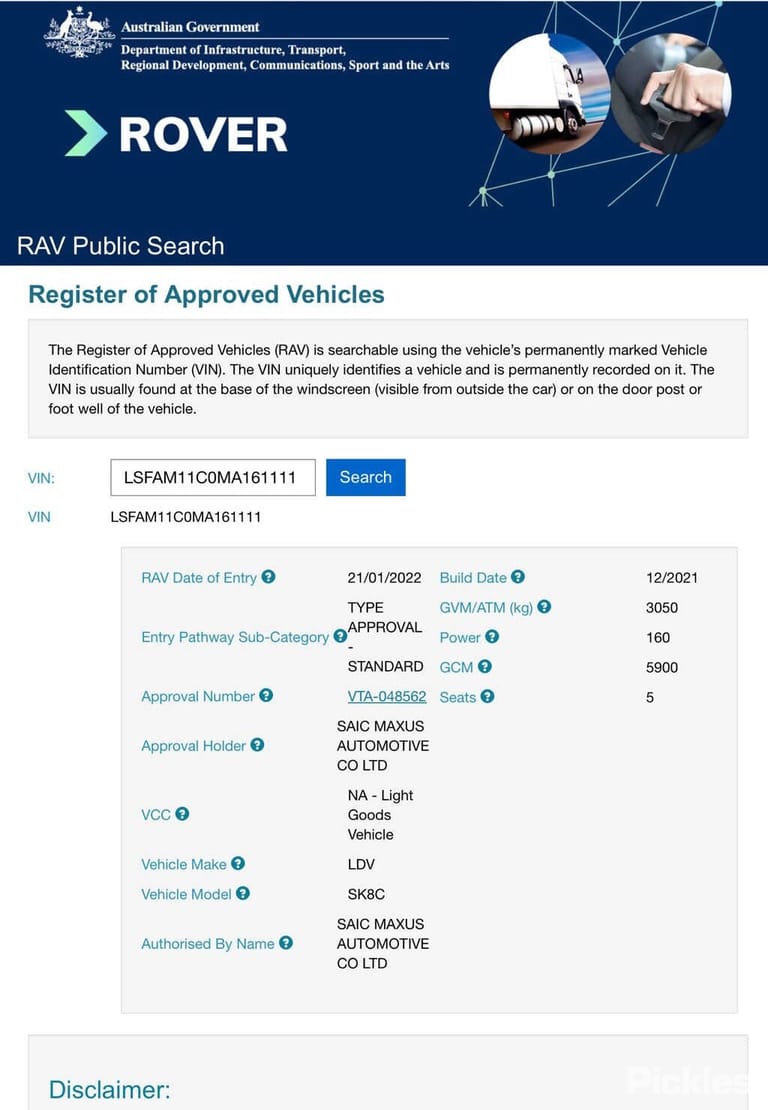The image size is (768, 1110).
Task: Click TYPE APPROVAL - STANDARD value
Action: point(385,636)
